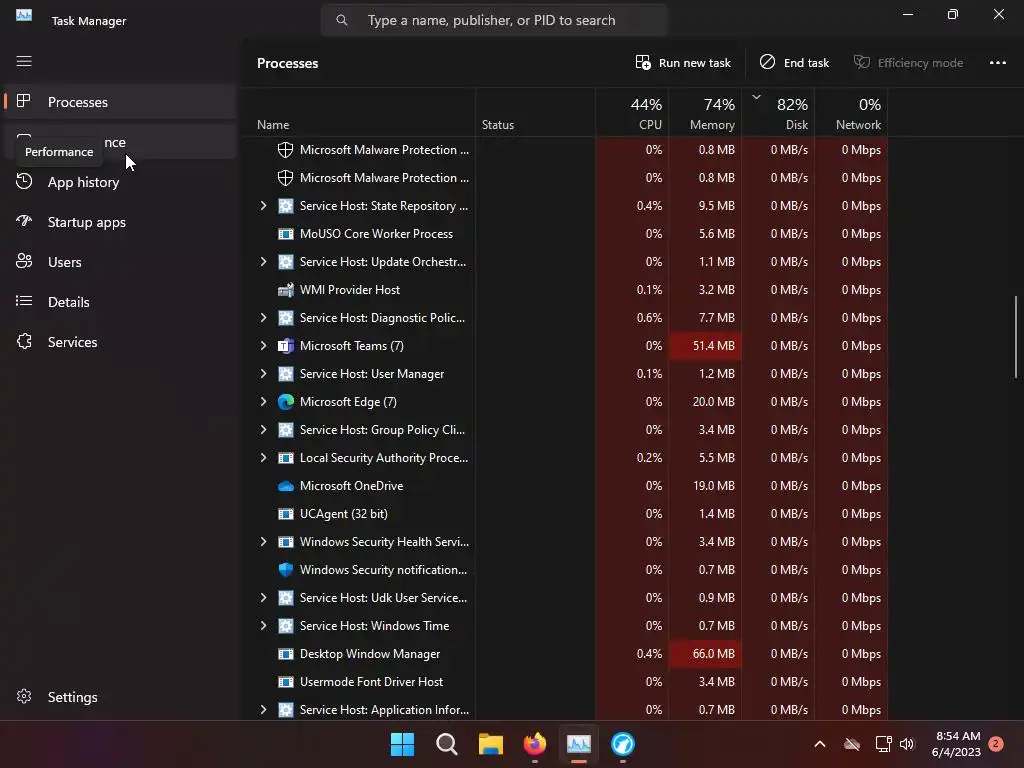Open Task Manager Settings
Screen dimensions: 1024x768
pyautogui.click(x=120, y=697)
